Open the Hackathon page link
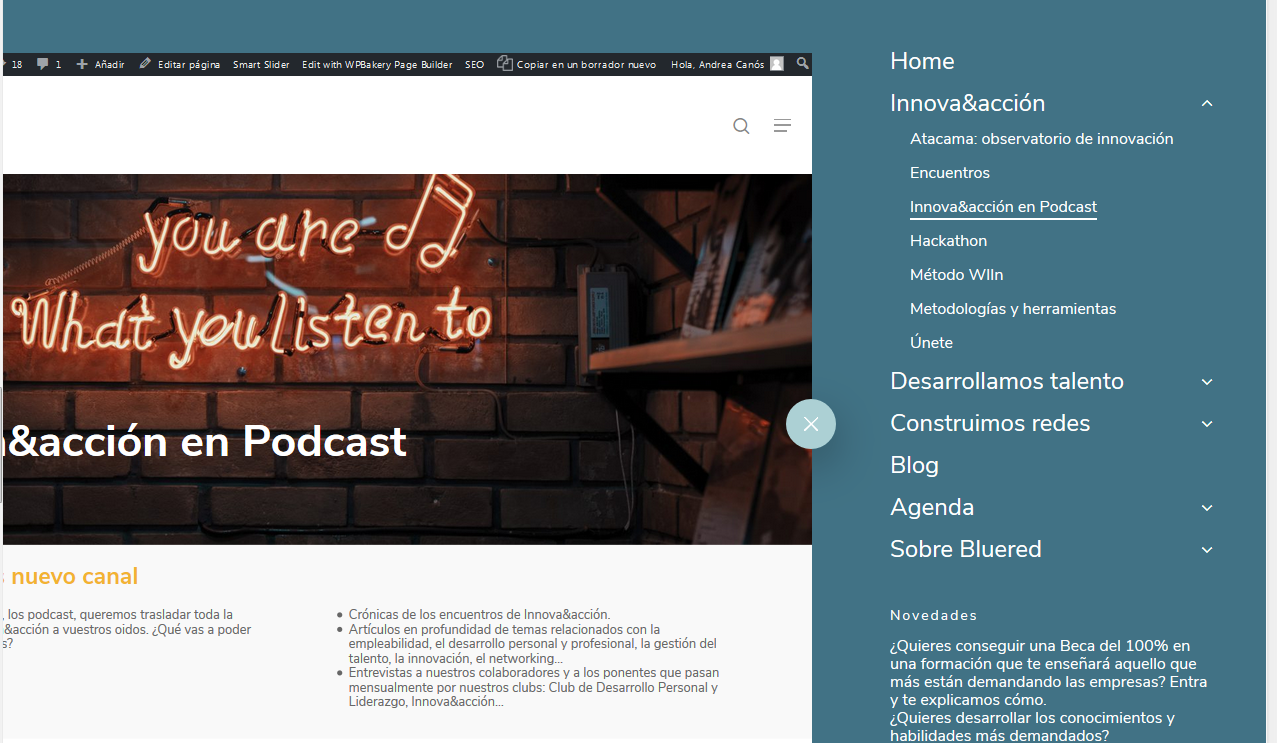Screen dimensions: 1277x743 (948, 240)
